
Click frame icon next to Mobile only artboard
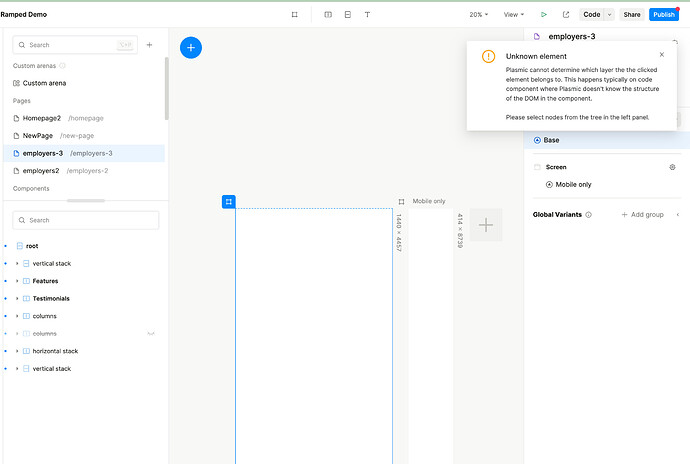401,202
